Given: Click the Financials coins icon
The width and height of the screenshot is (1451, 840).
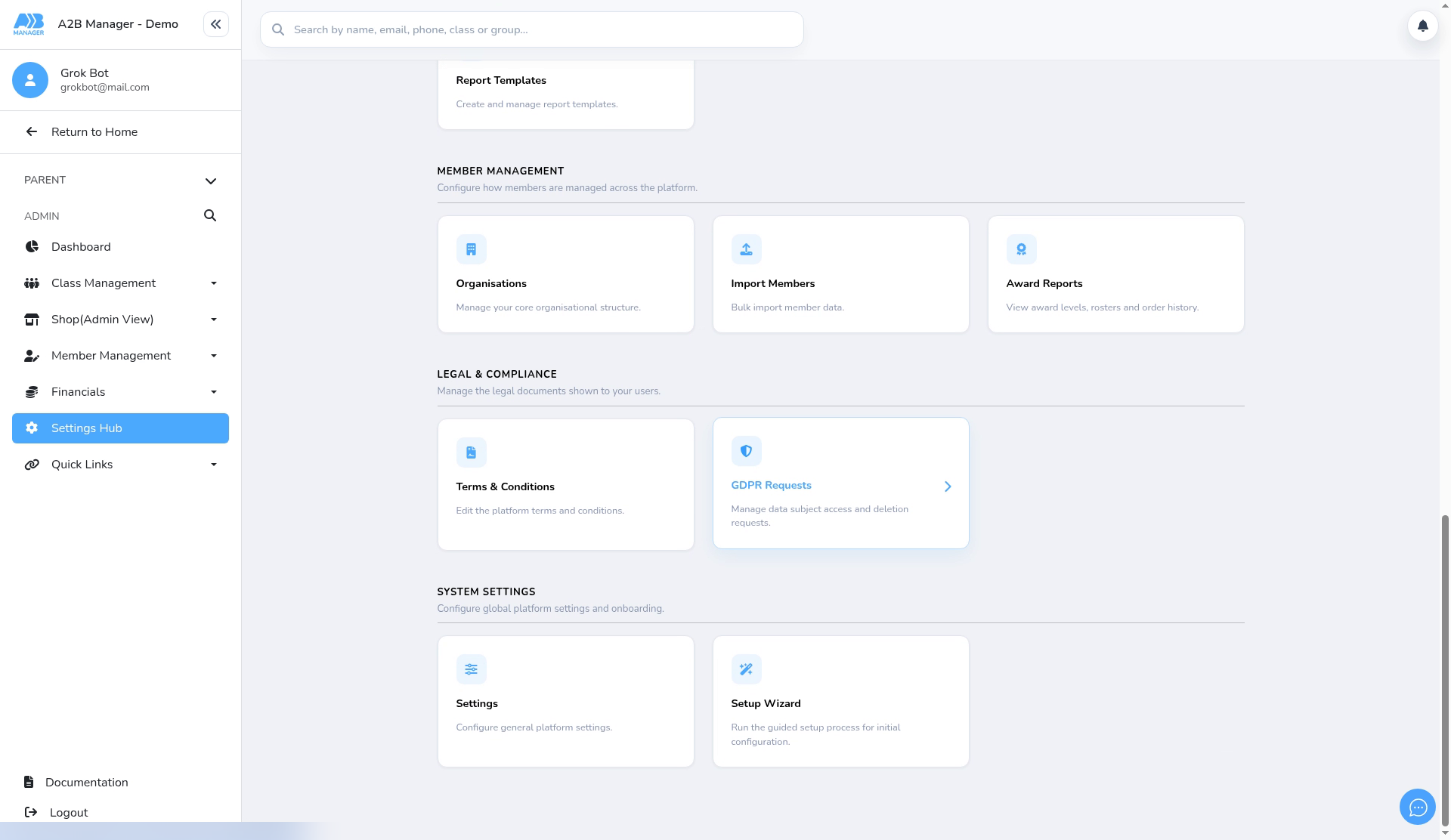Looking at the screenshot, I should pyautogui.click(x=32, y=392).
